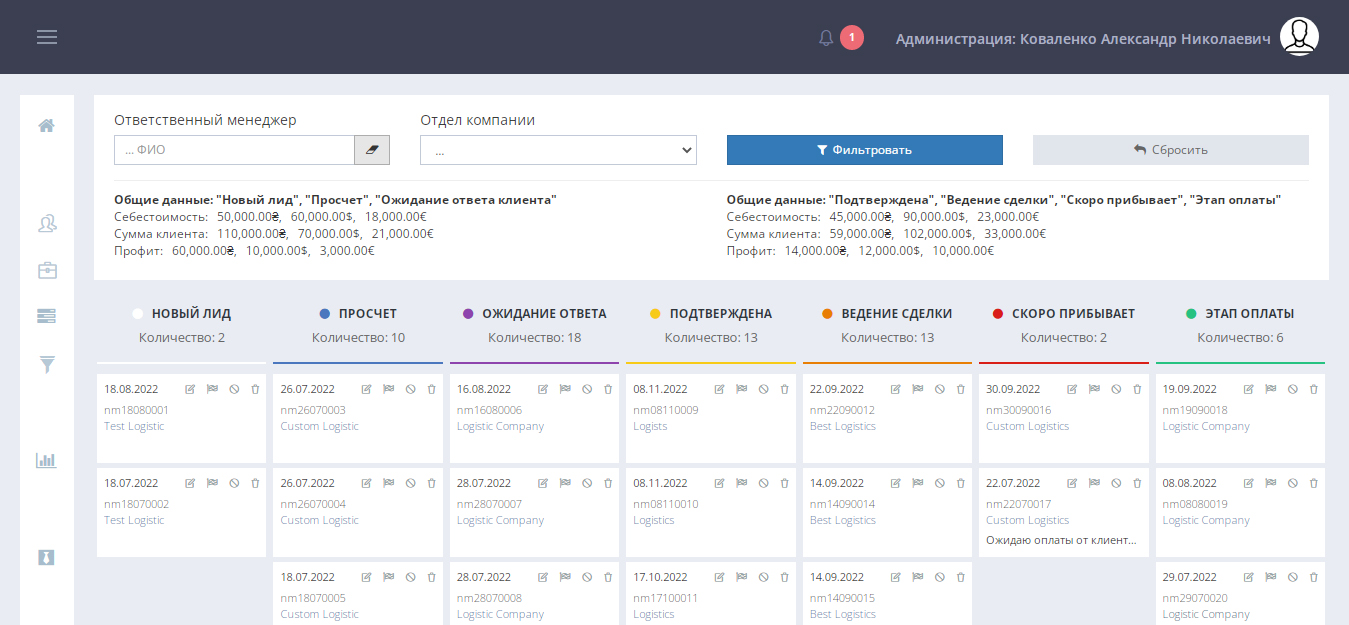Go to Home via the sidebar house icon

pyautogui.click(x=46, y=126)
